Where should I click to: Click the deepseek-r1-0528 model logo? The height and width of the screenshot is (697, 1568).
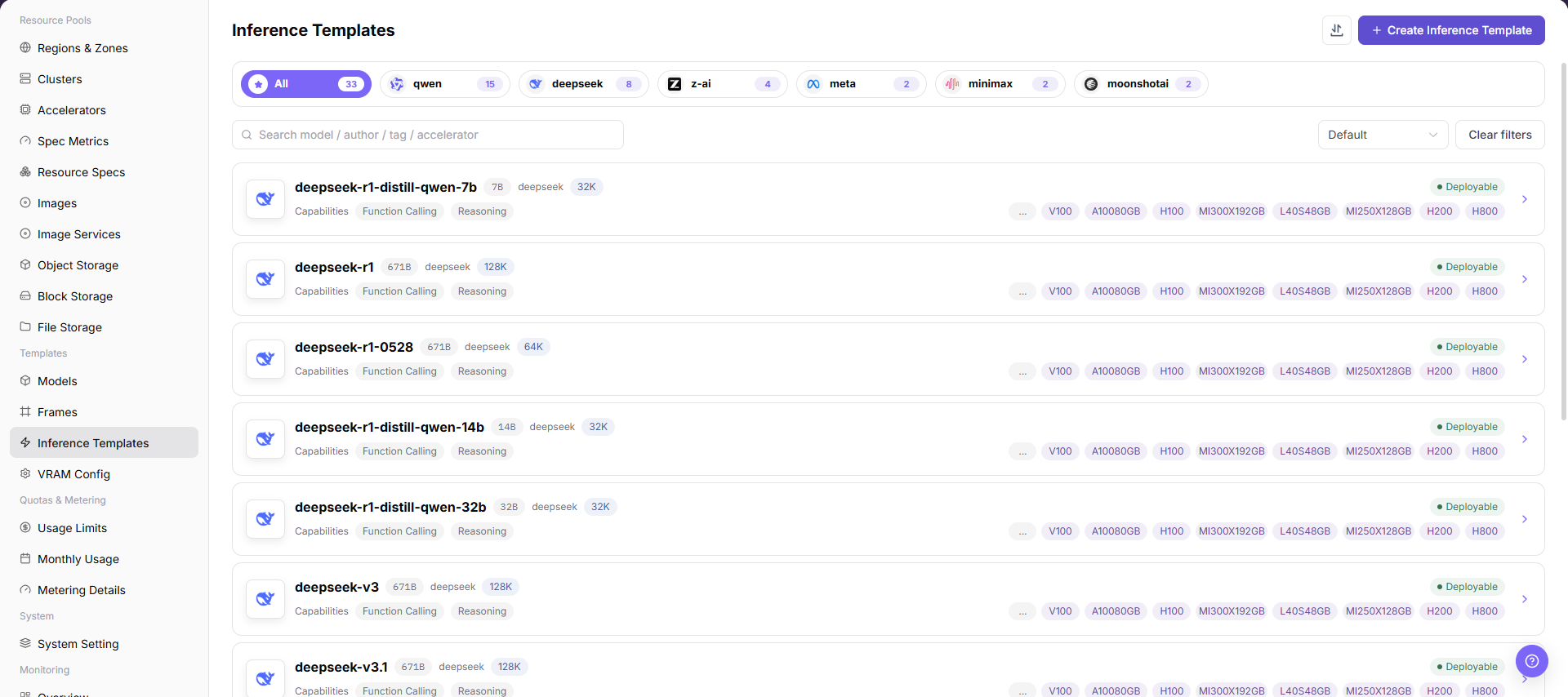(x=265, y=359)
